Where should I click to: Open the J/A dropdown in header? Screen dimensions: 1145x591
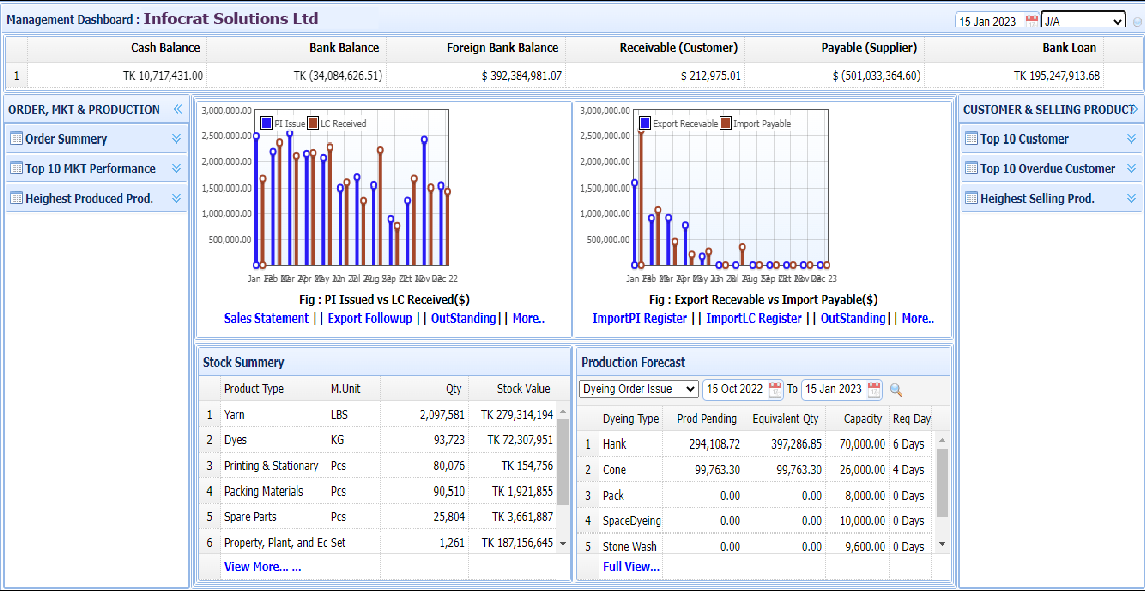[x=1083, y=21]
